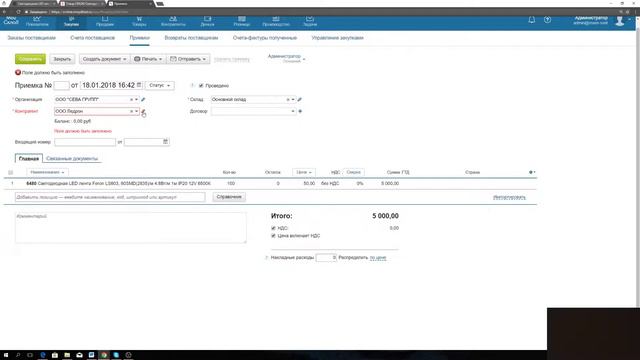Expand the Создать документ dropdown
The width and height of the screenshot is (640, 360).
pos(104,59)
